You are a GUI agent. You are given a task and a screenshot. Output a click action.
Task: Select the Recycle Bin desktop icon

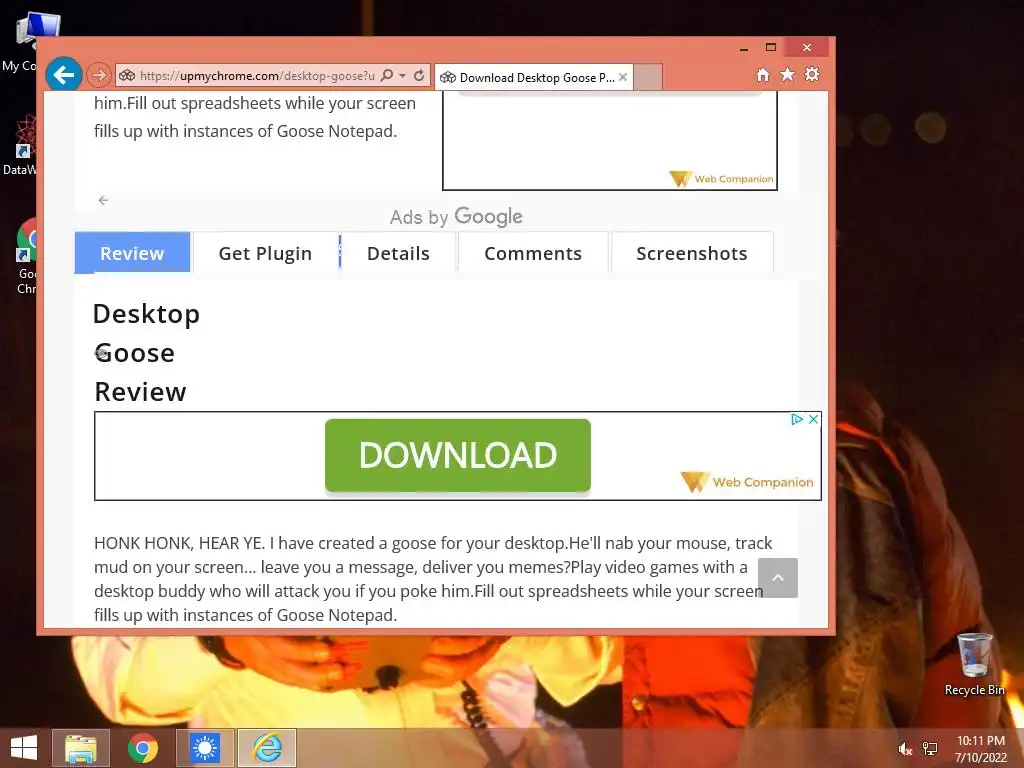974,664
